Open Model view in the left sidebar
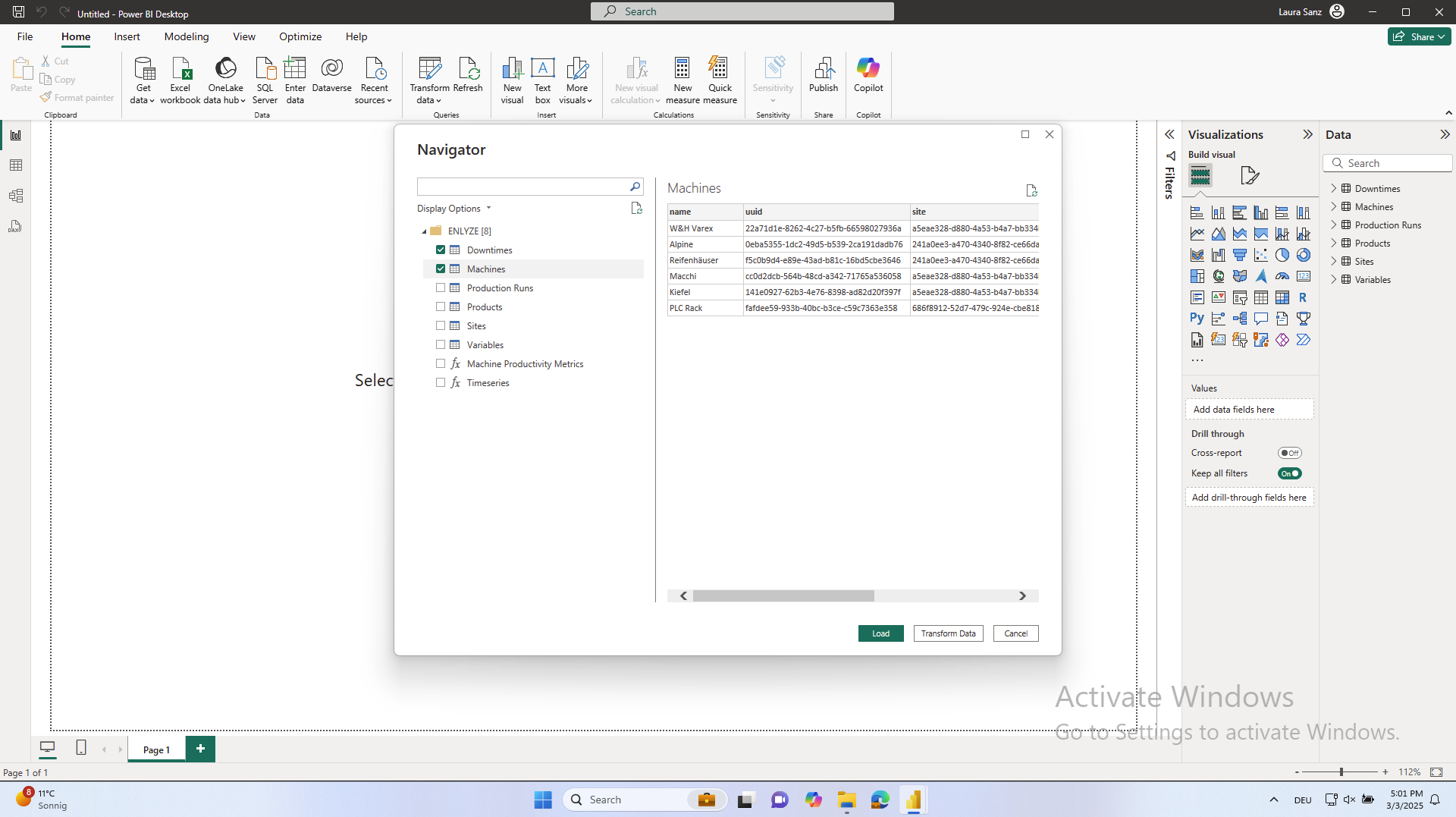The image size is (1456, 817). tap(16, 196)
